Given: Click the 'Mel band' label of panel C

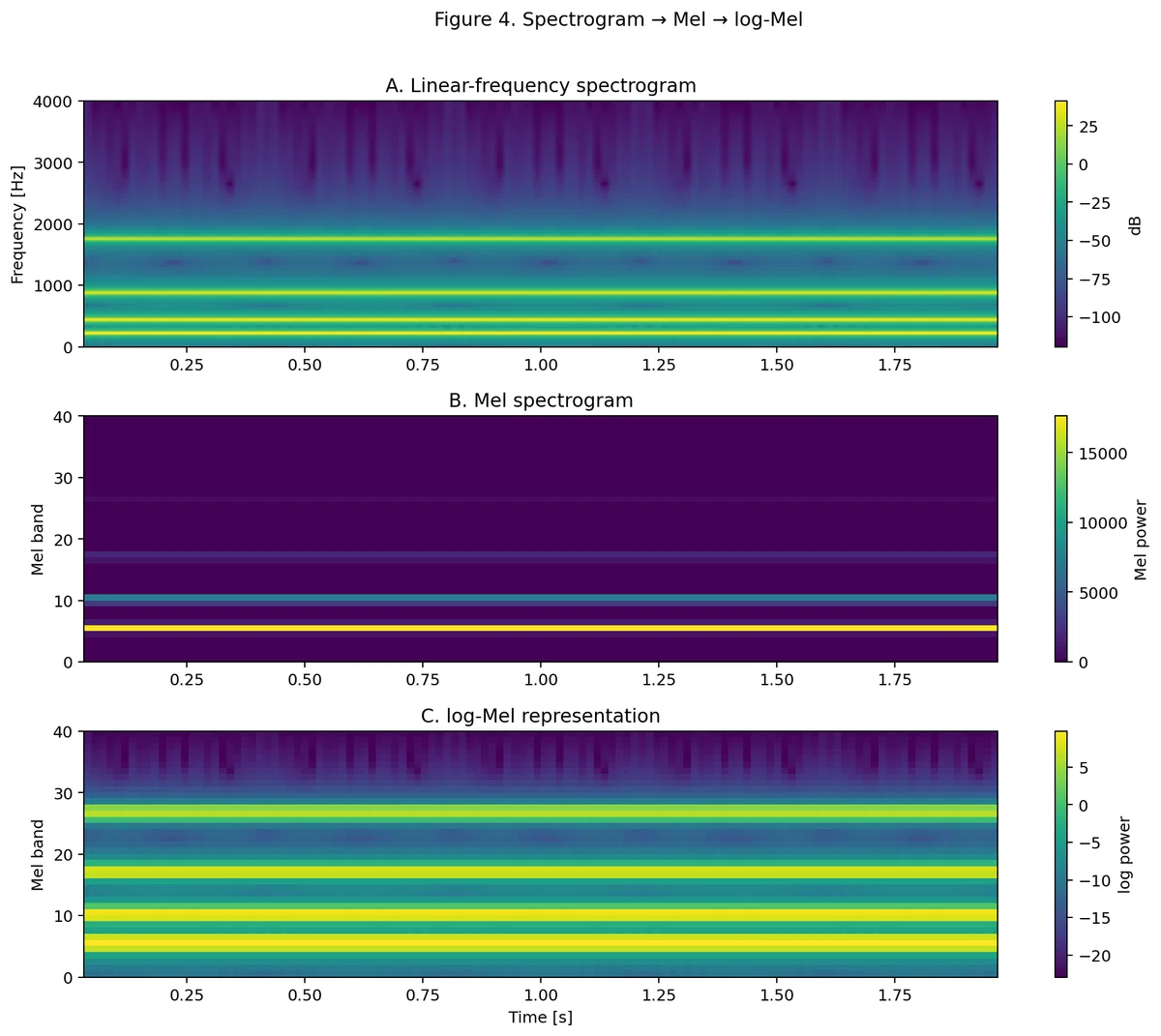Looking at the screenshot, I should click(38, 854).
